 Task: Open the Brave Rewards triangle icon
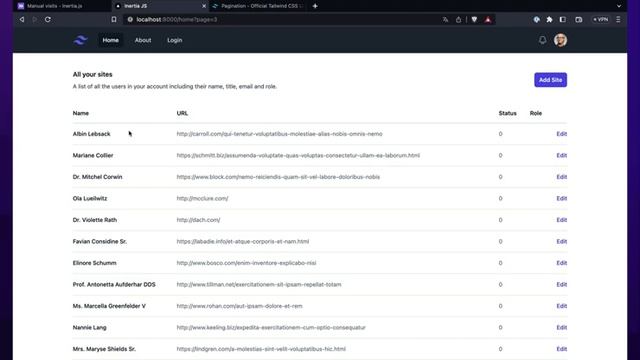point(488,20)
